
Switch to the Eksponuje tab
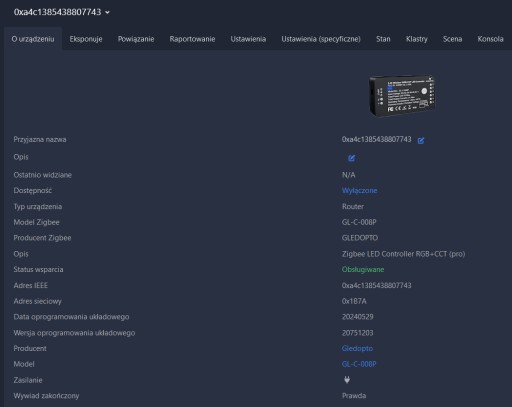pyautogui.click(x=86, y=39)
